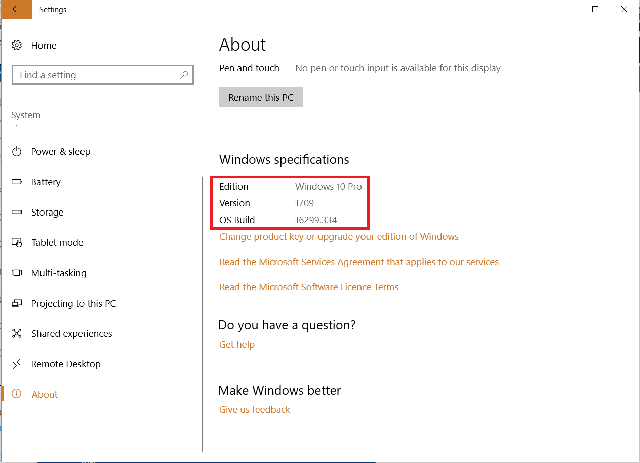Click the Multi-tasking icon
Viewport: 640px width, 463px height.
[17, 272]
